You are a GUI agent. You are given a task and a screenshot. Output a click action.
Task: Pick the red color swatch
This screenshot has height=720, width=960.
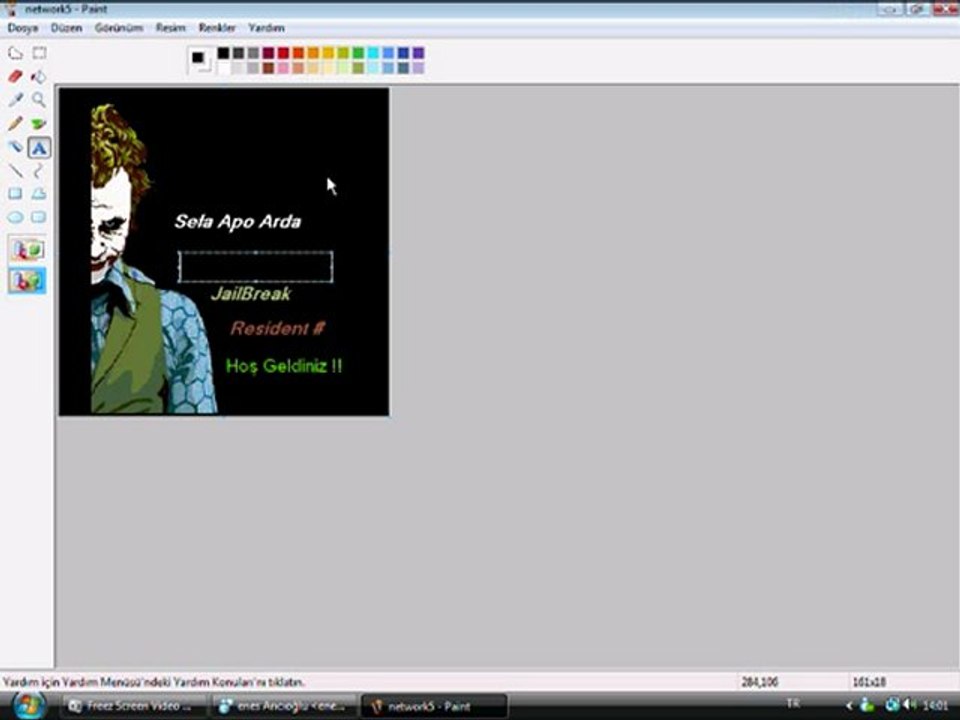[x=283, y=53]
